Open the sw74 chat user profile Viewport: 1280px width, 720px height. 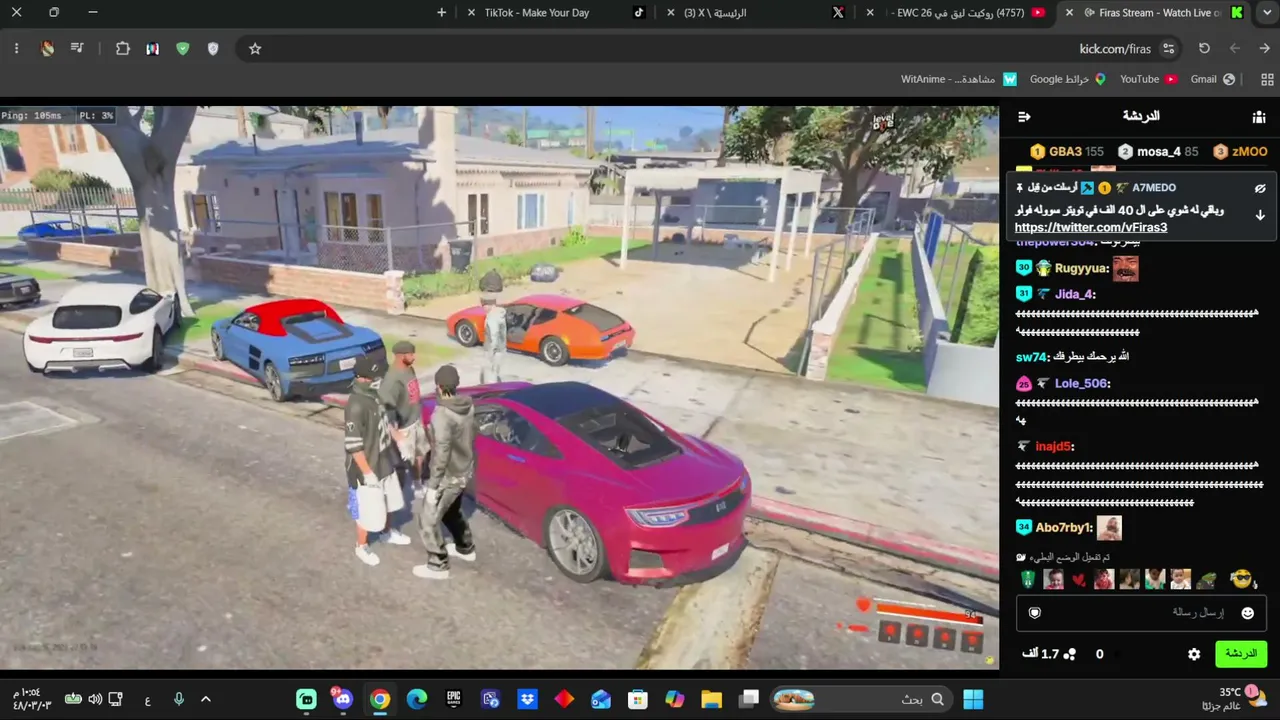(1031, 358)
